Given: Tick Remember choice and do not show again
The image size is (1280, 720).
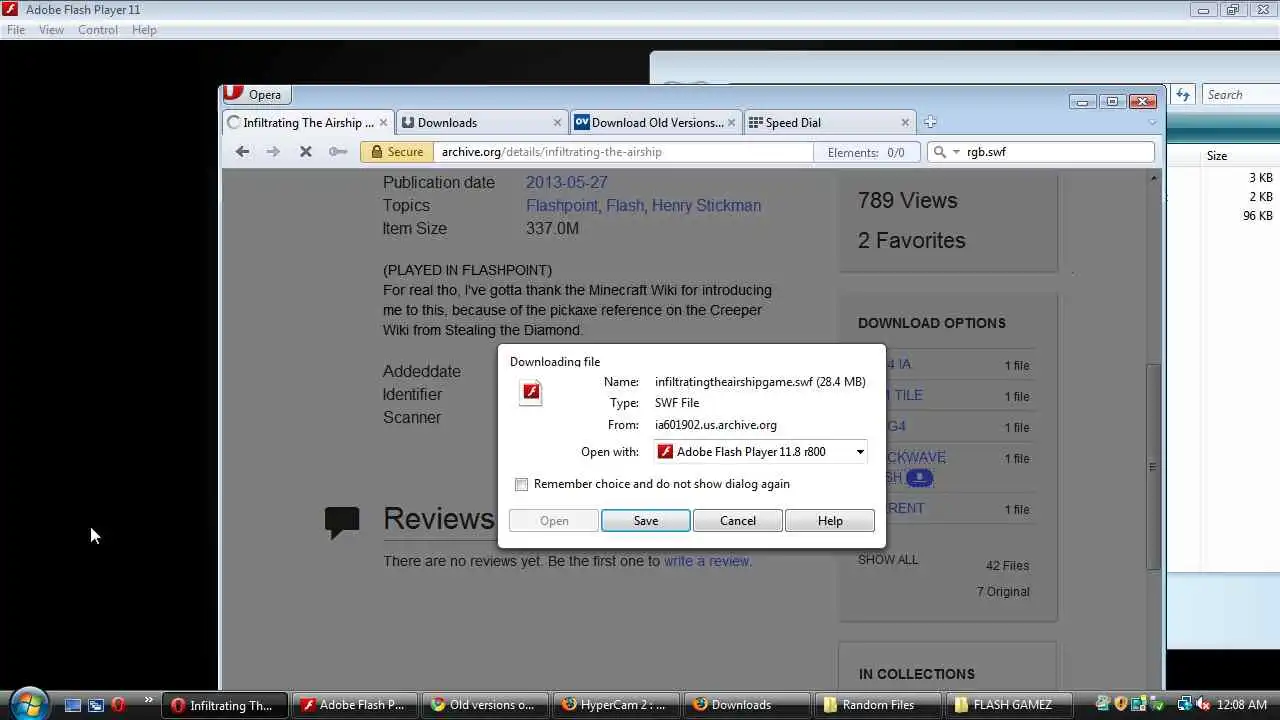Looking at the screenshot, I should [x=521, y=484].
